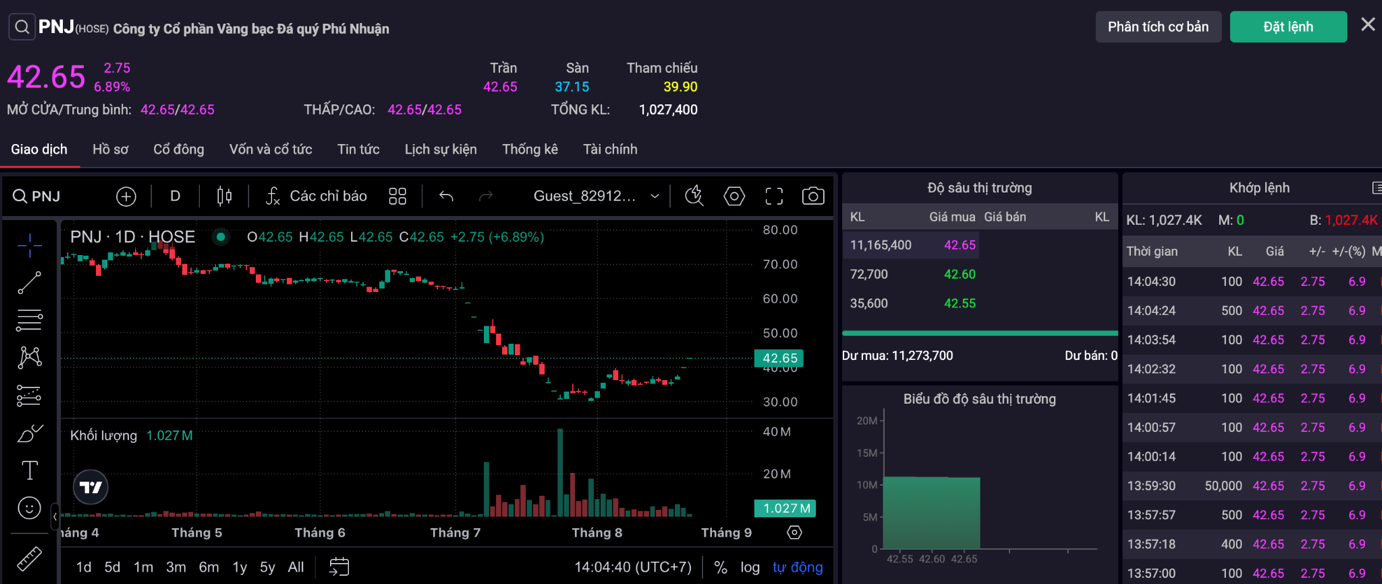1382x584 pixels.
Task: Open the Tài chính tab
Action: click(x=610, y=149)
